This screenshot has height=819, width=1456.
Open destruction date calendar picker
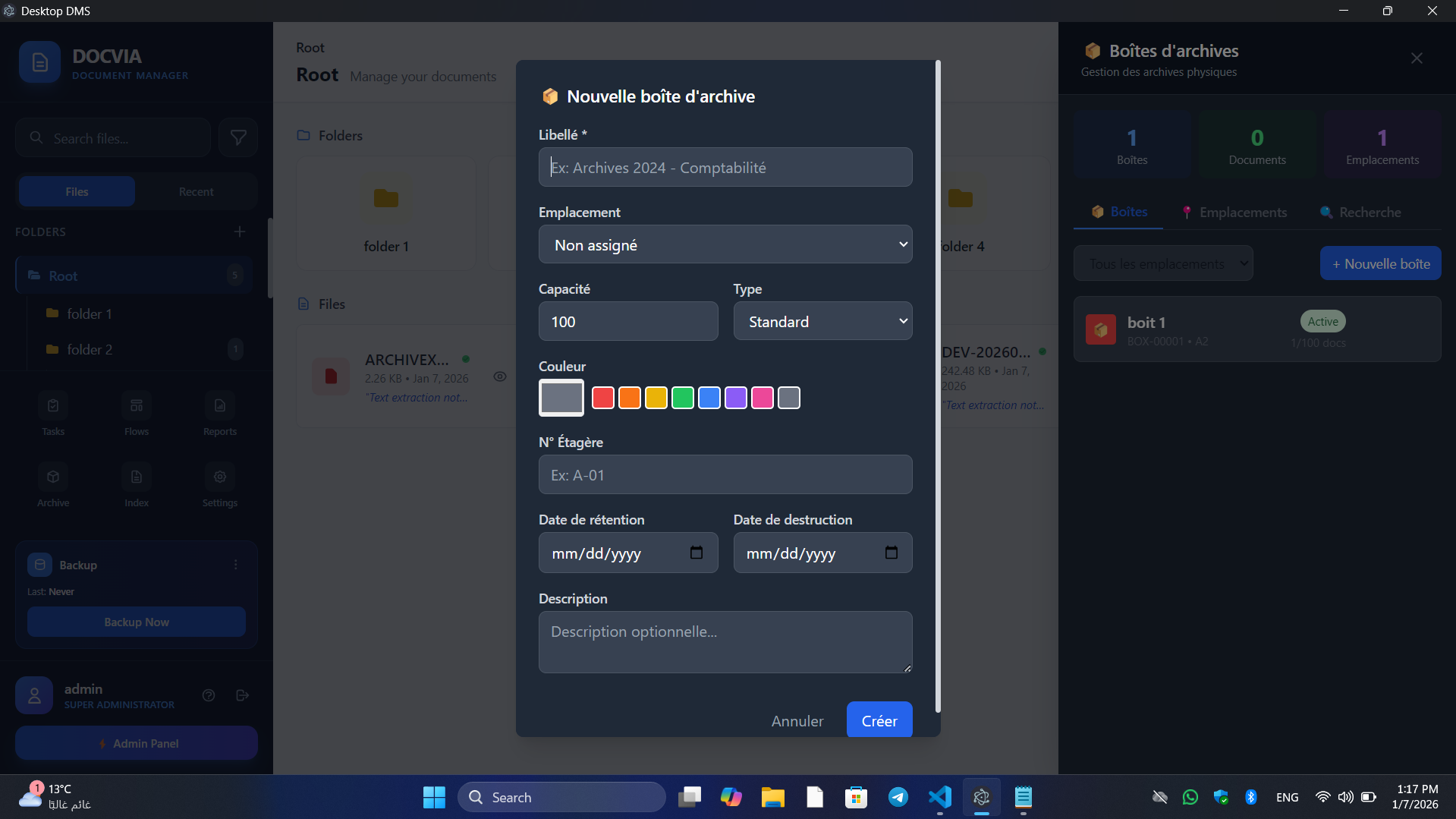point(892,553)
